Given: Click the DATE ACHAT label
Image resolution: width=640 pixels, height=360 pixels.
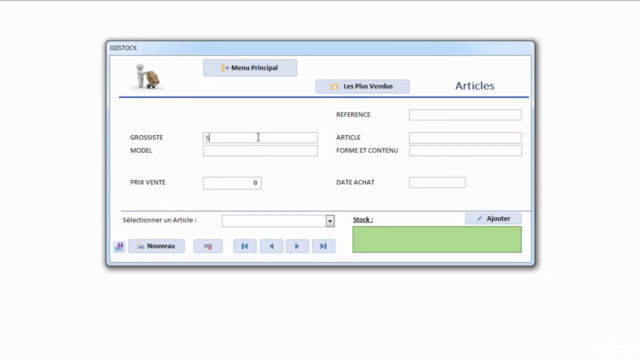Looking at the screenshot, I should tap(355, 182).
